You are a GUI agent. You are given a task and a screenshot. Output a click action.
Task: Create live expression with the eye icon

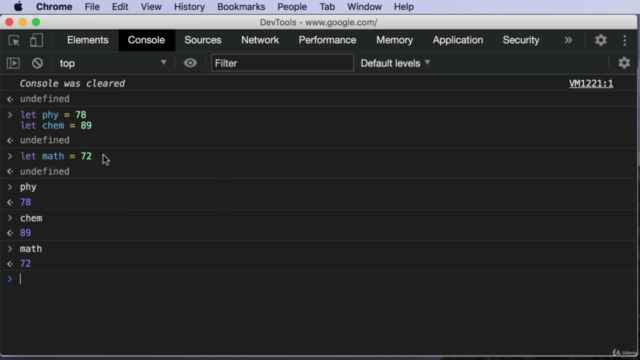click(x=190, y=63)
